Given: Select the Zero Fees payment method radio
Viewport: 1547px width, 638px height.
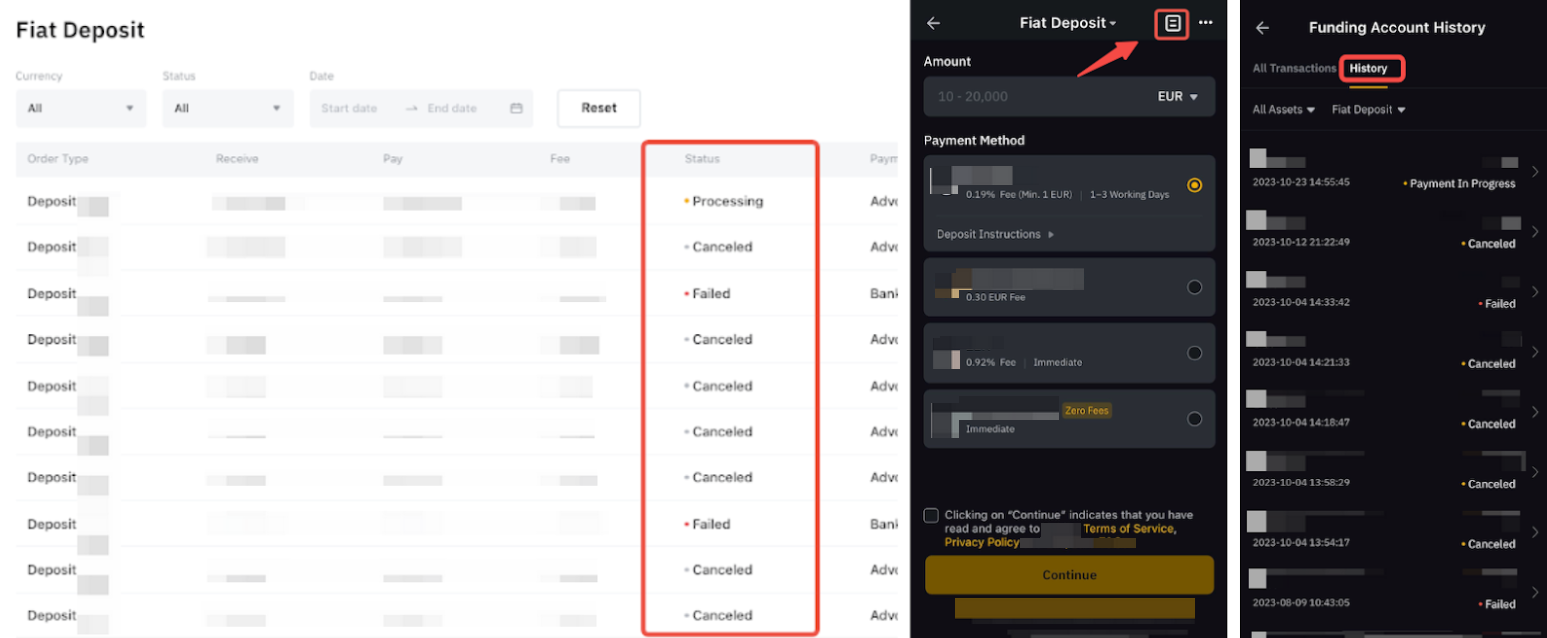Looking at the screenshot, I should click(1194, 419).
